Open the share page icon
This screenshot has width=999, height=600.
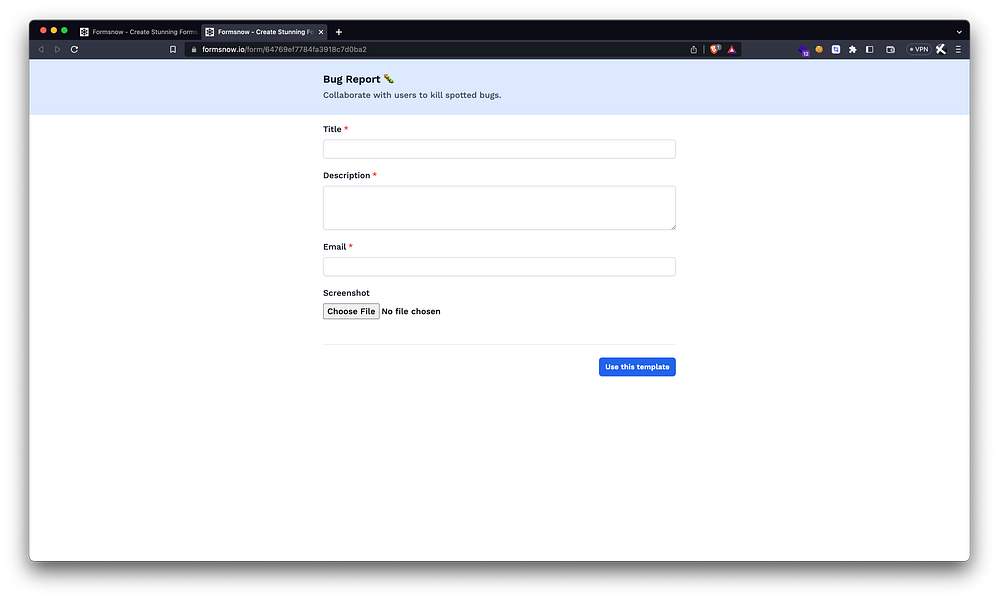(694, 50)
